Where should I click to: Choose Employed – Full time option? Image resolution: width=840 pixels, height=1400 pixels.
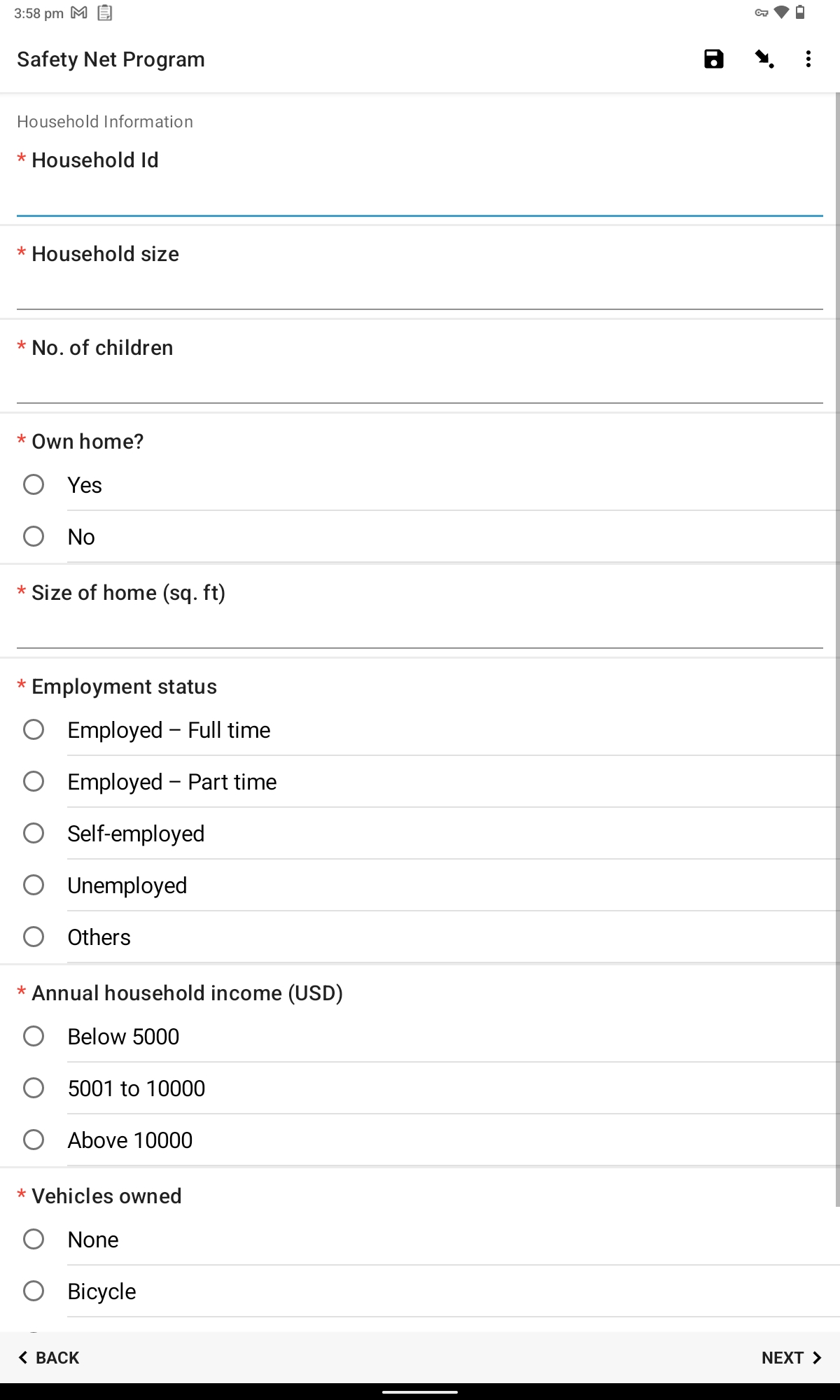34,729
